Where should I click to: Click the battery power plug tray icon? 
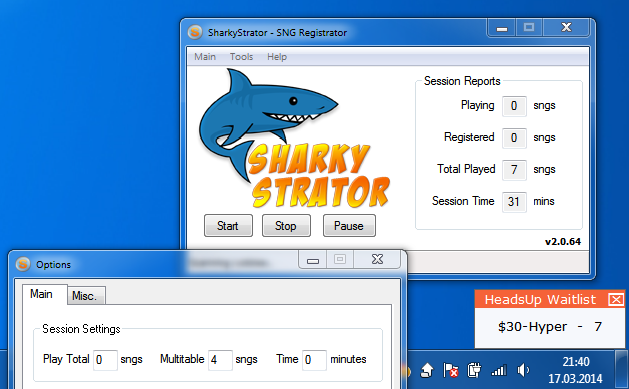[474, 370]
